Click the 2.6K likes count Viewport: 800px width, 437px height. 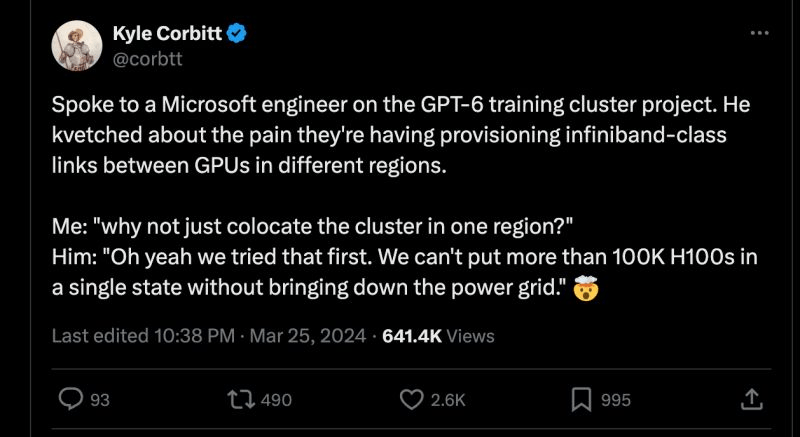pos(447,400)
